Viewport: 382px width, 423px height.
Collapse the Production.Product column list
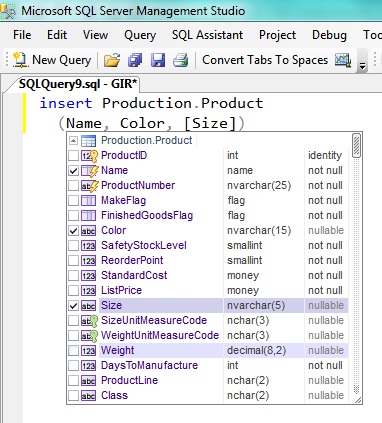(73, 141)
